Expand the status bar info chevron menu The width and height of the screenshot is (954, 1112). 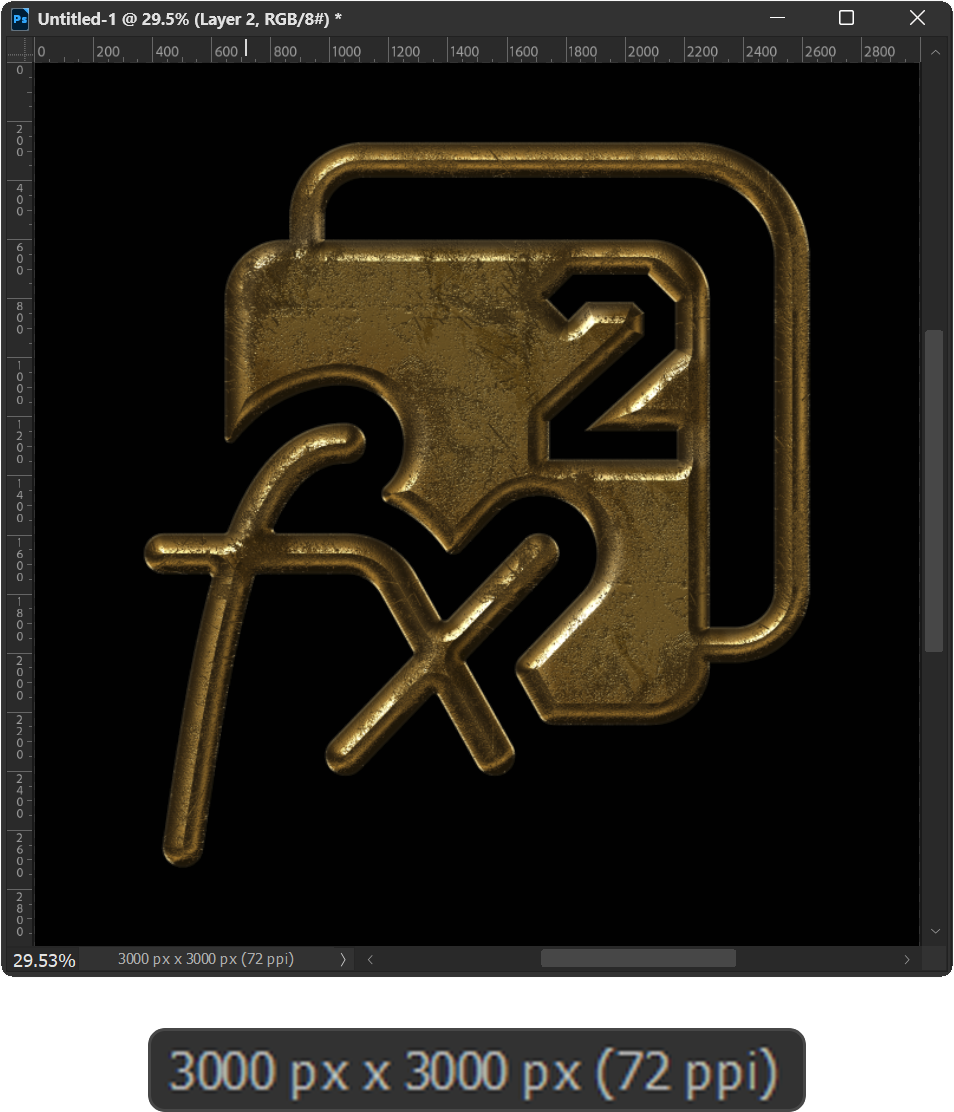(343, 959)
